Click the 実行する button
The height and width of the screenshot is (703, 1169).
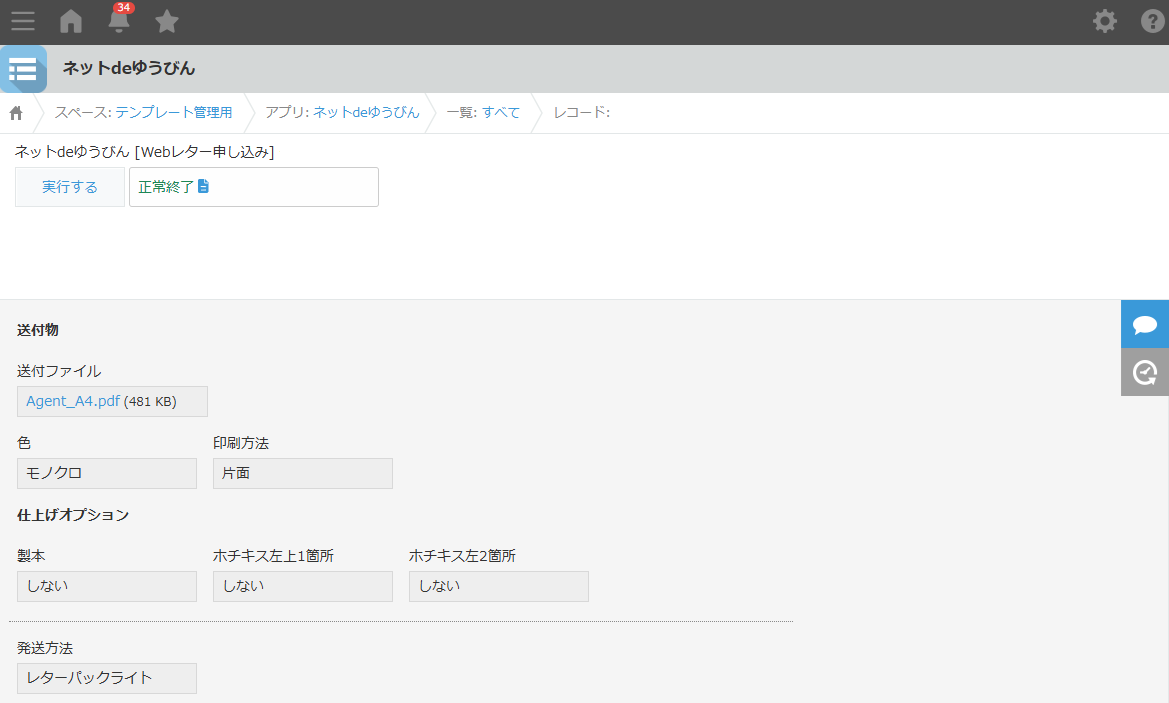(69, 186)
